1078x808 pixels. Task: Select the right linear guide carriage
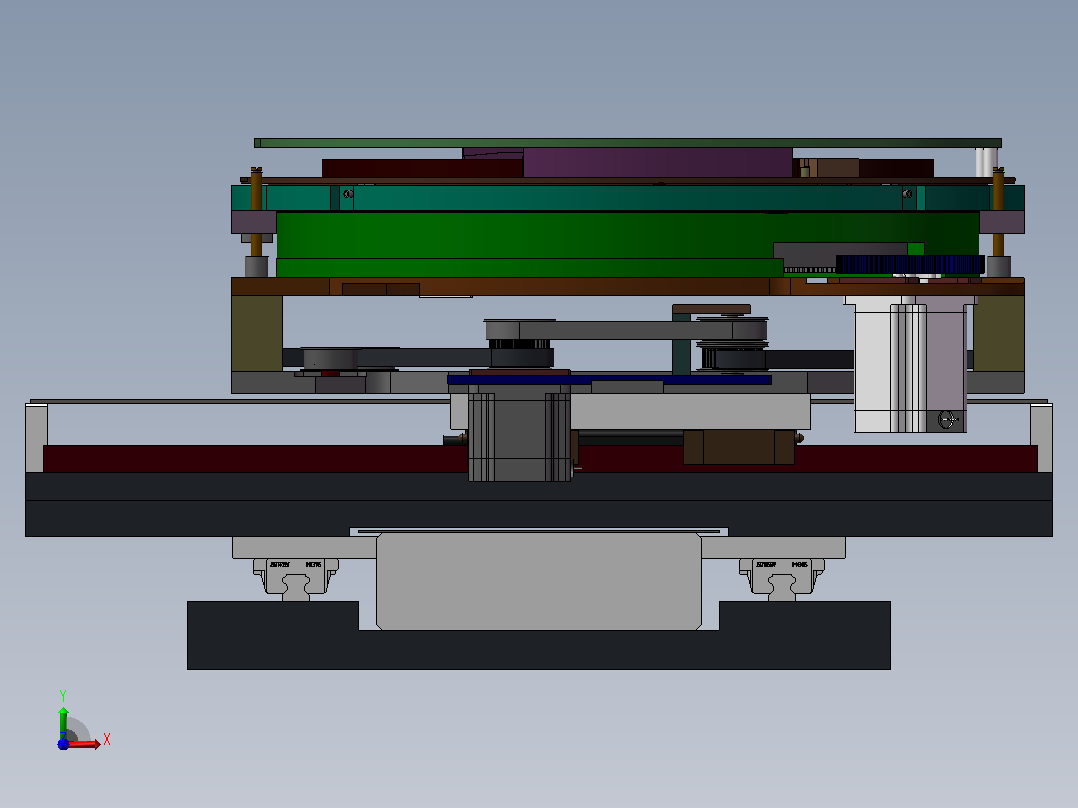(x=782, y=576)
